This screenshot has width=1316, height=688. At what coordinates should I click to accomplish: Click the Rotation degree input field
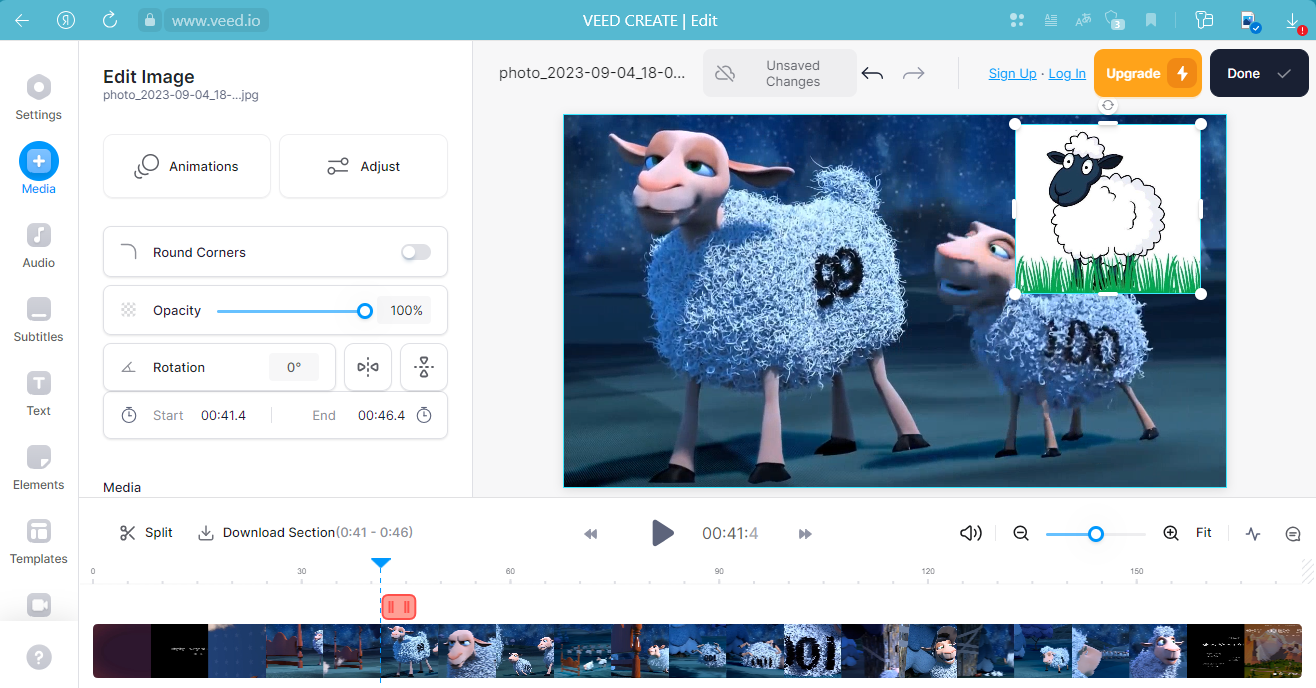[x=294, y=367]
